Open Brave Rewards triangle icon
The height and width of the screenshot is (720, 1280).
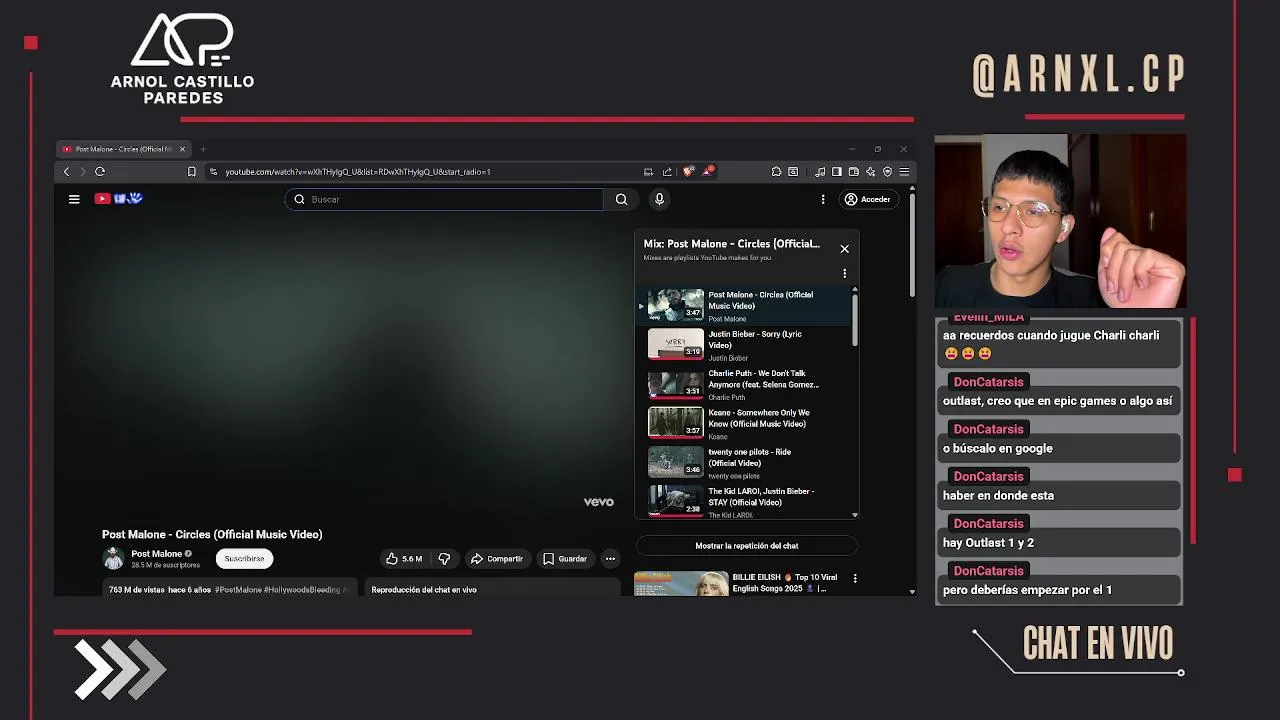coord(707,171)
